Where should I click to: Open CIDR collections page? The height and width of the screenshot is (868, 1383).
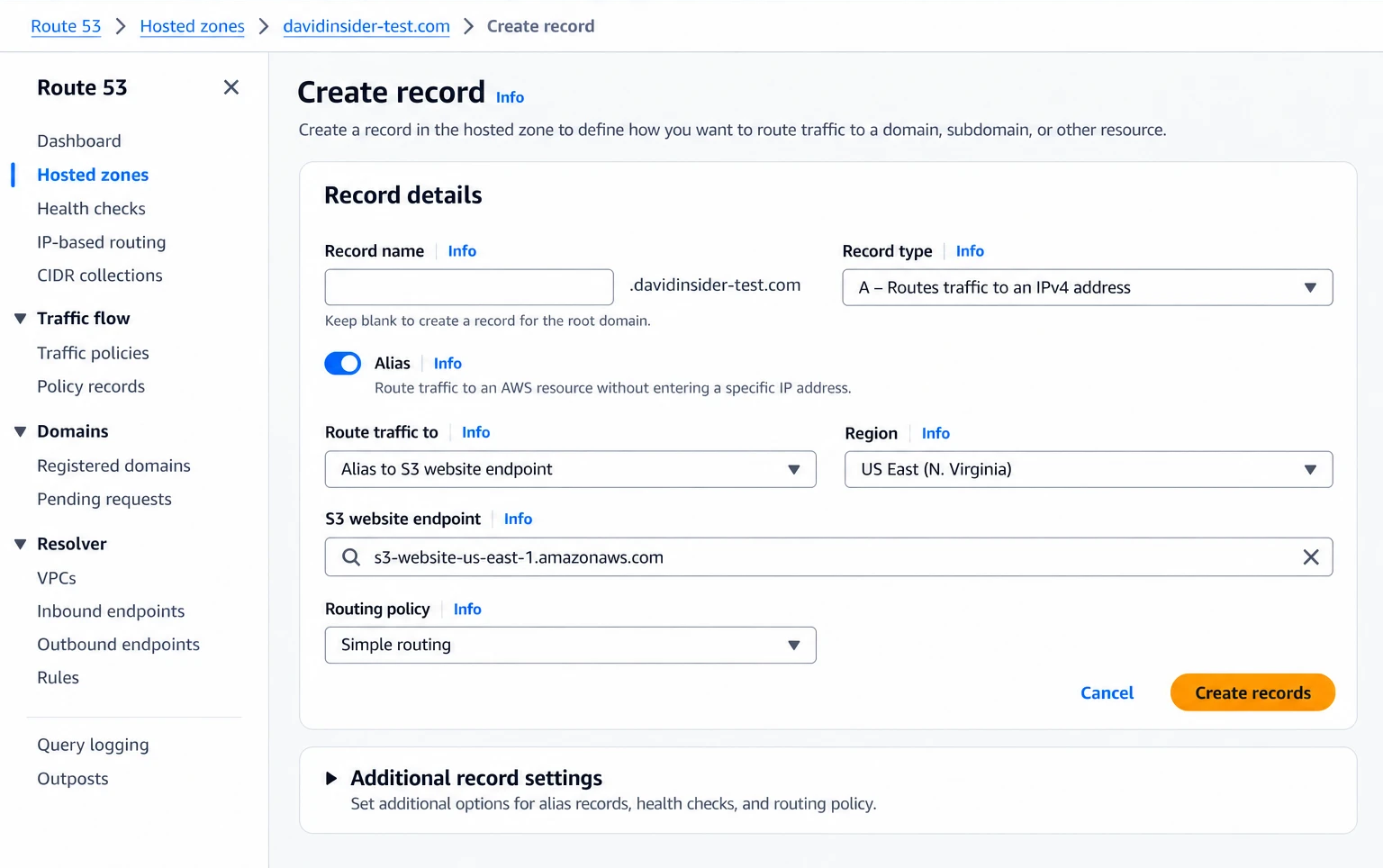click(x=100, y=275)
